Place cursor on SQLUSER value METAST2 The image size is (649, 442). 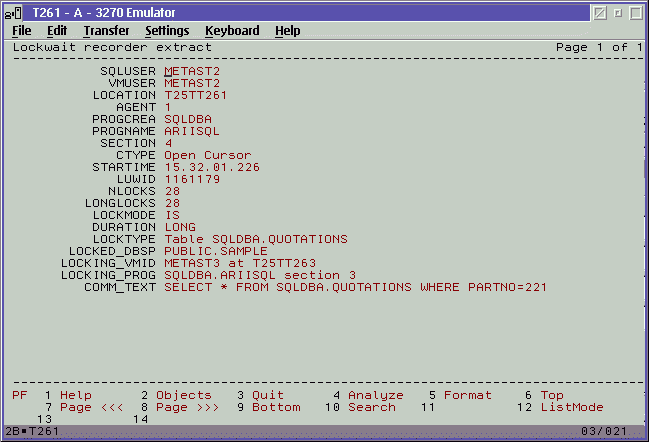192,71
